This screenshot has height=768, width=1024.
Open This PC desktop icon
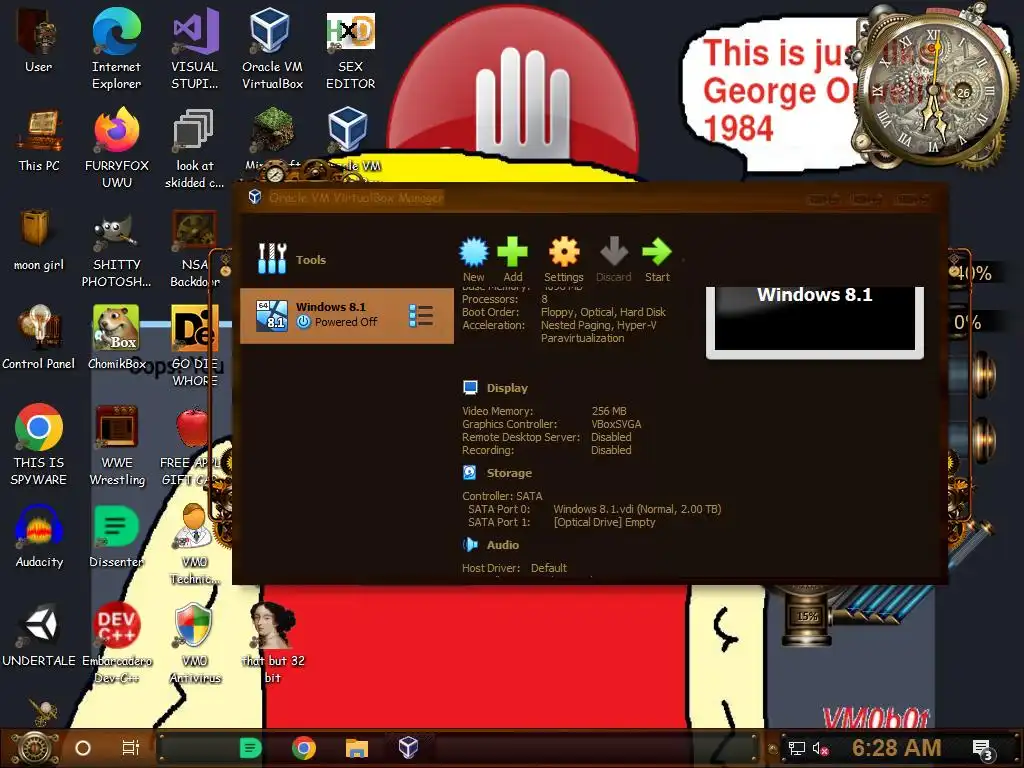tap(39, 140)
